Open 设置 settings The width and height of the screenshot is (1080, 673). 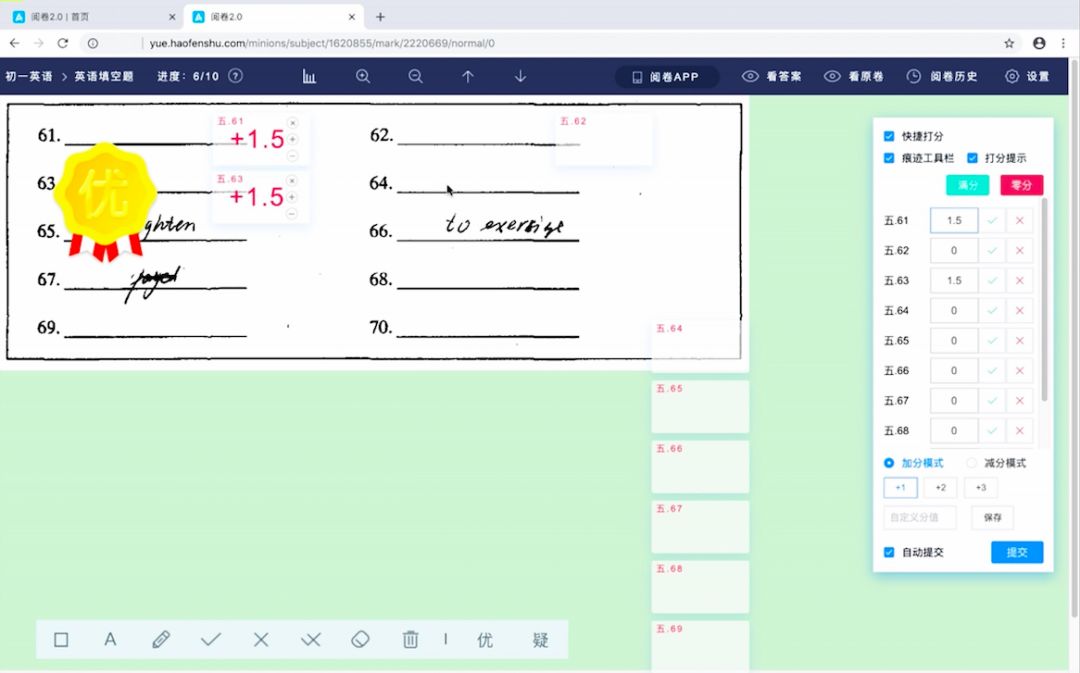(1030, 76)
